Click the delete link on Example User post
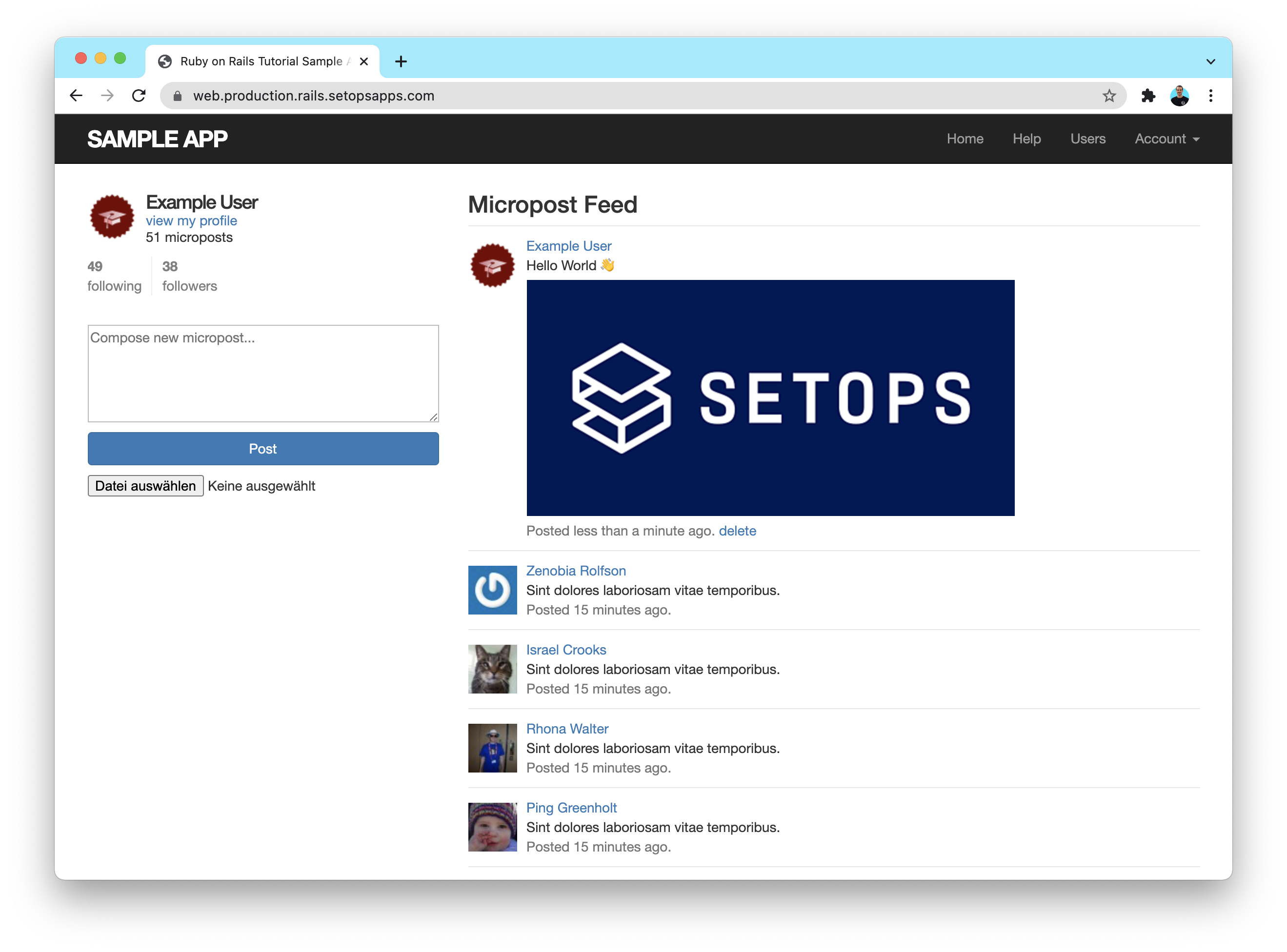The width and height of the screenshot is (1287, 952). point(737,530)
